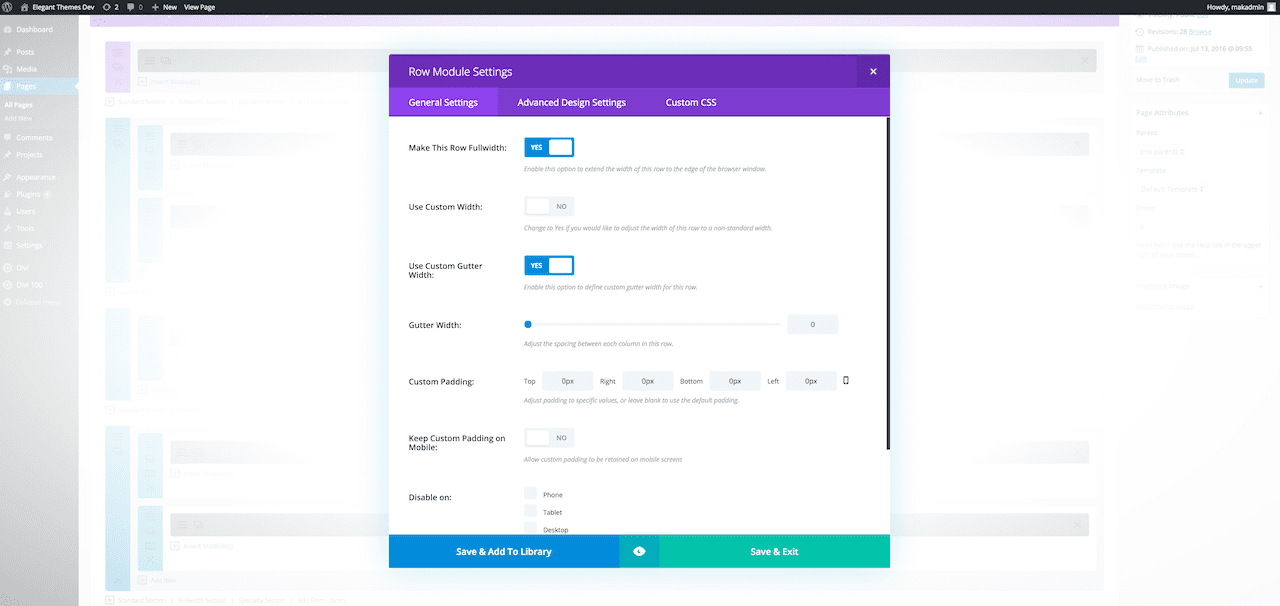Image resolution: width=1280 pixels, height=606 pixels.
Task: Open the Divi 100 sidebar menu
Action: coord(27,285)
